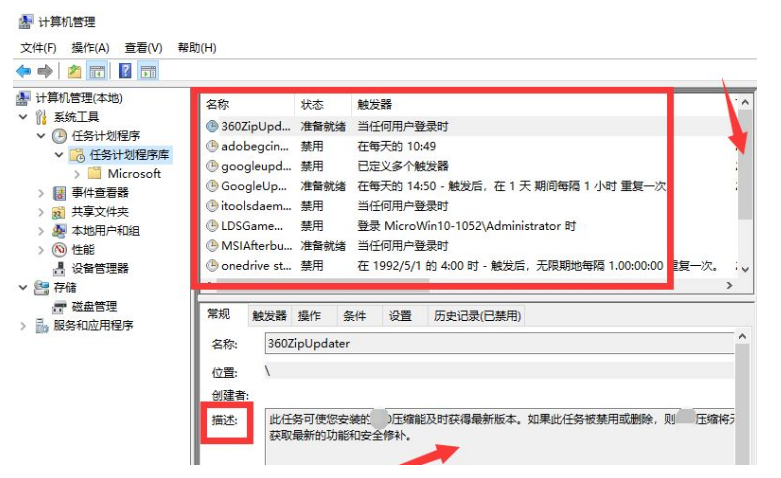Click the Up one level folder icon
781x478 pixels.
[x=74, y=71]
